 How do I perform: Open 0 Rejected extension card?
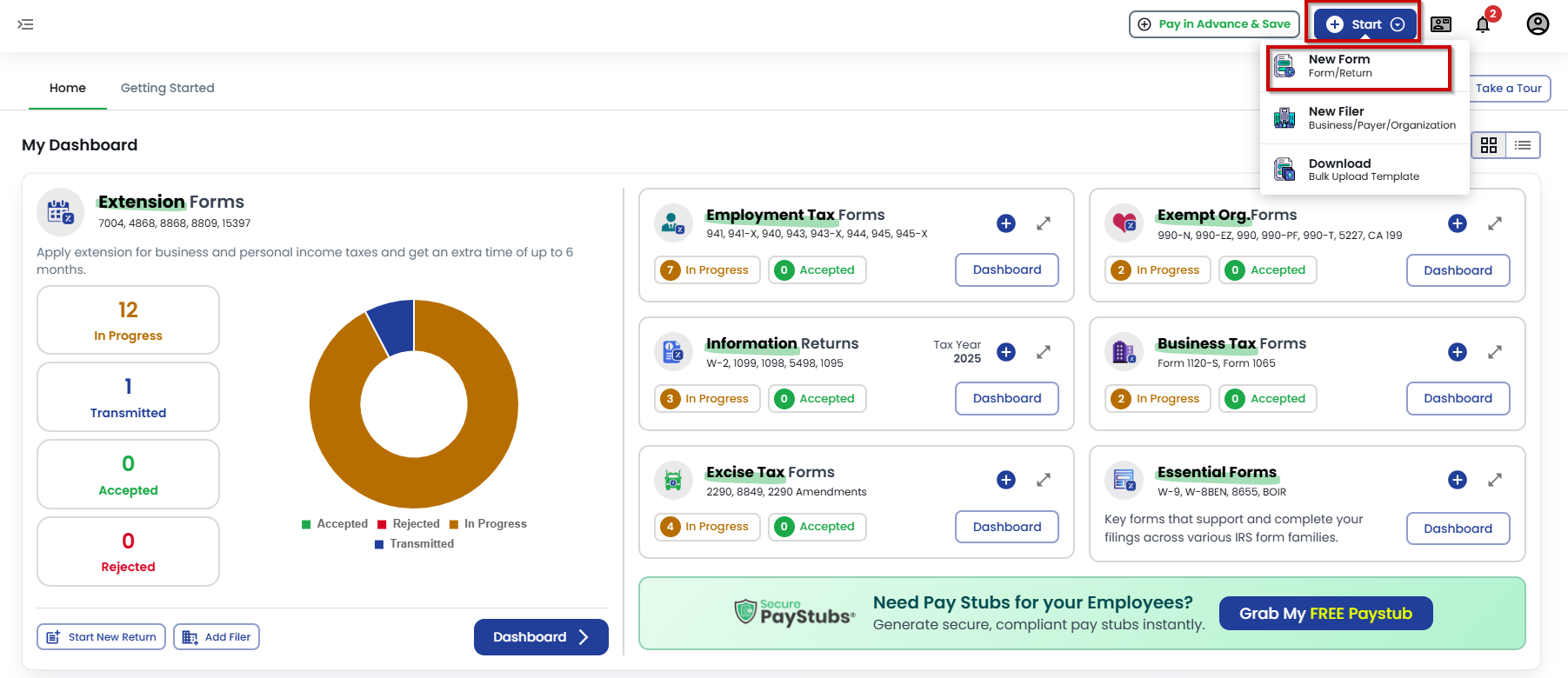[x=128, y=552]
